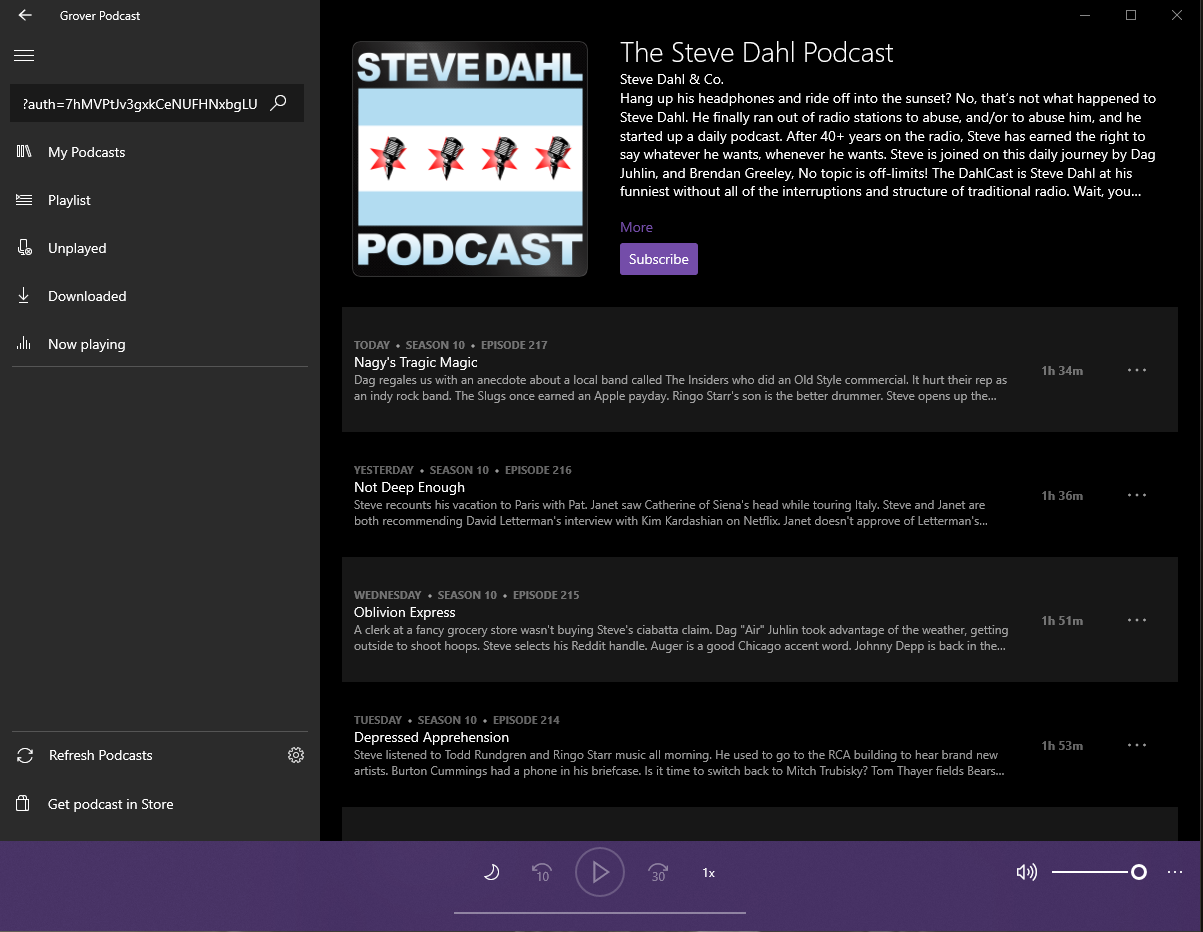
Task: Click the Now playing bars icon
Action: 25,344
